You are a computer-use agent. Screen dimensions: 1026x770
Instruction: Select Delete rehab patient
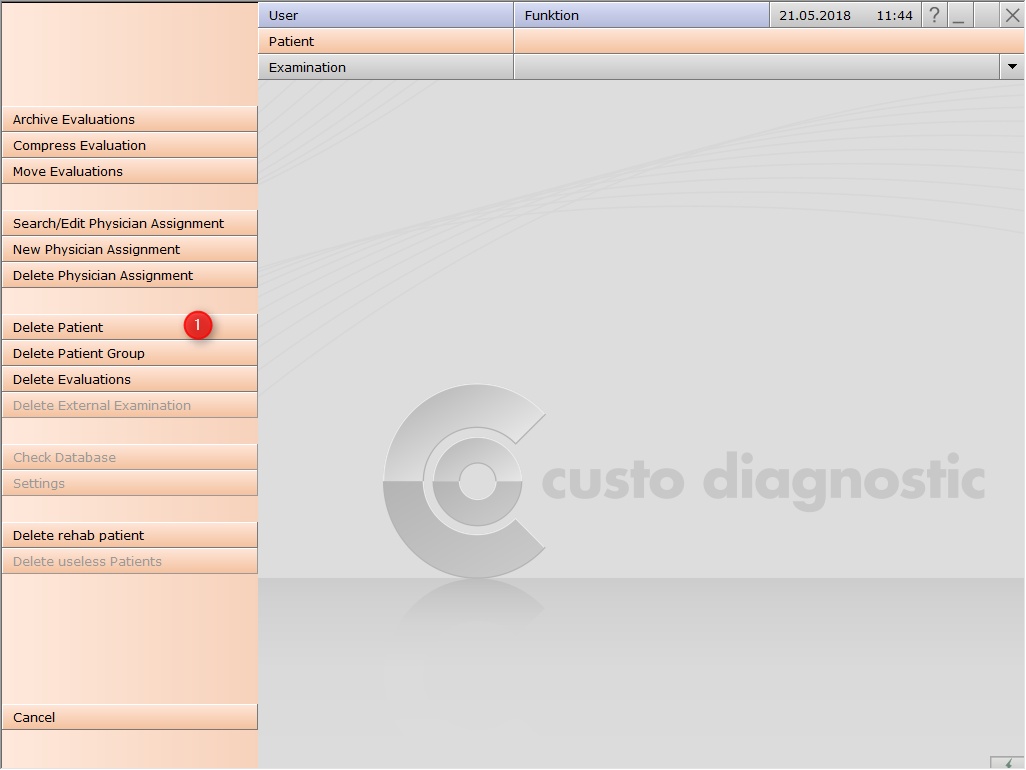click(x=130, y=535)
